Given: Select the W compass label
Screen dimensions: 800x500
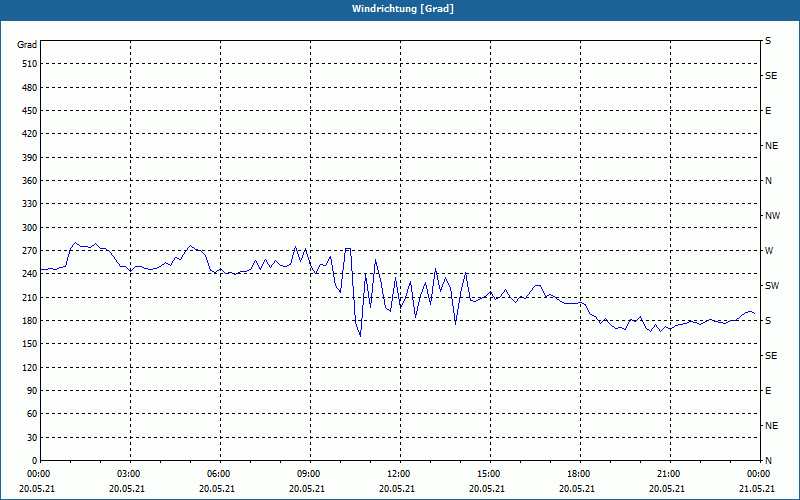Looking at the screenshot, I should pyautogui.click(x=769, y=251).
